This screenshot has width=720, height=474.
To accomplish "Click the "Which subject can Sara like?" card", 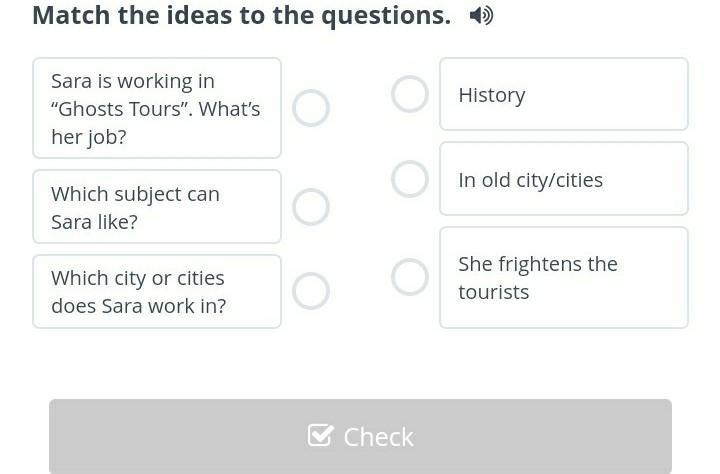I will tap(157, 207).
